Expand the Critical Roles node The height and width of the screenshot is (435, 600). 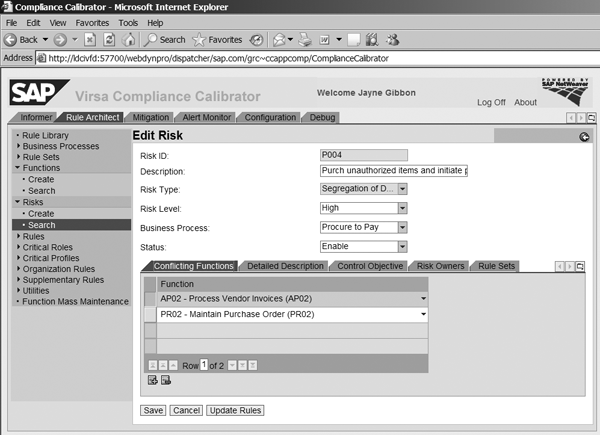pos(18,247)
